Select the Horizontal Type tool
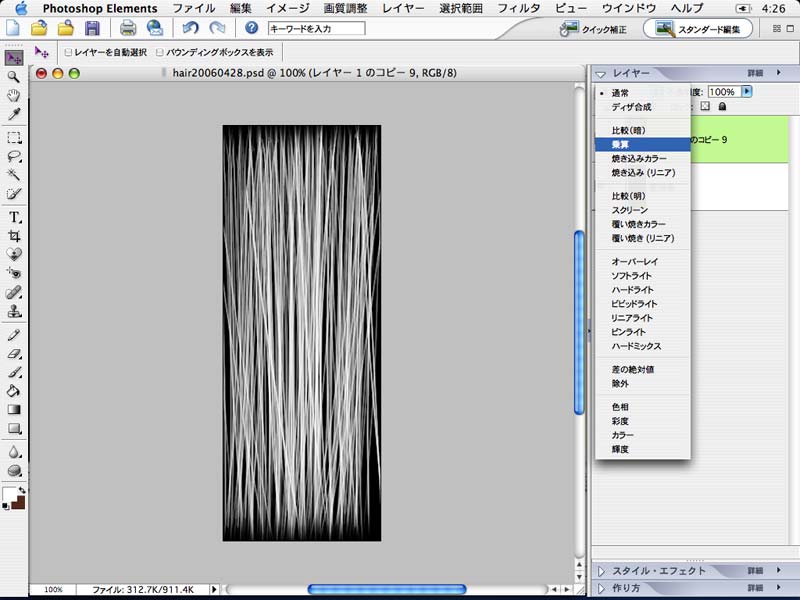Screen dimensions: 800x600 [14, 216]
